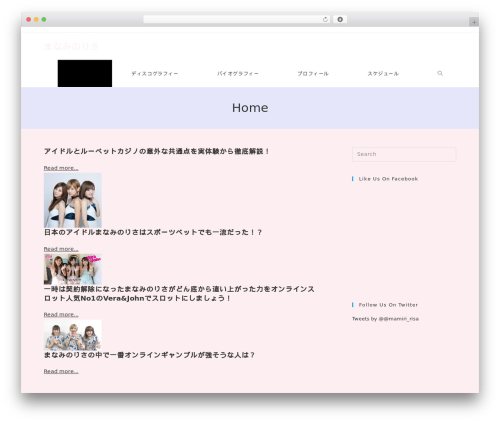
Task: Open the スポーツベット article headline
Action: [153, 232]
